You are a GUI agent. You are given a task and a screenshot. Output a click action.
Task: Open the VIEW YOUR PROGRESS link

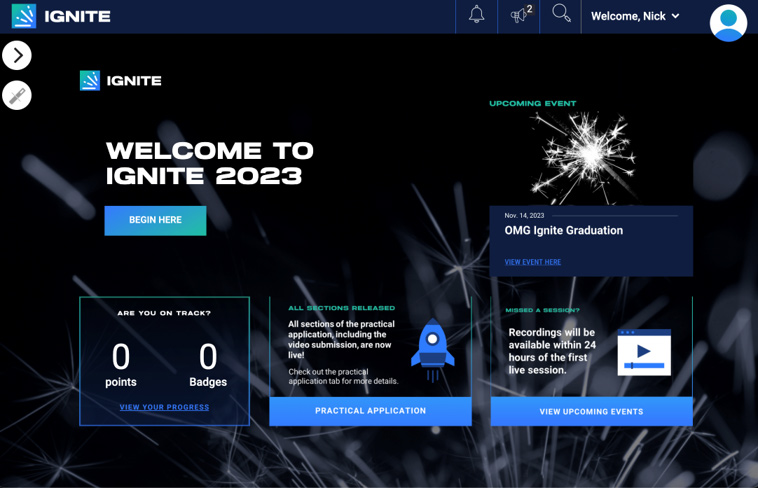164,407
